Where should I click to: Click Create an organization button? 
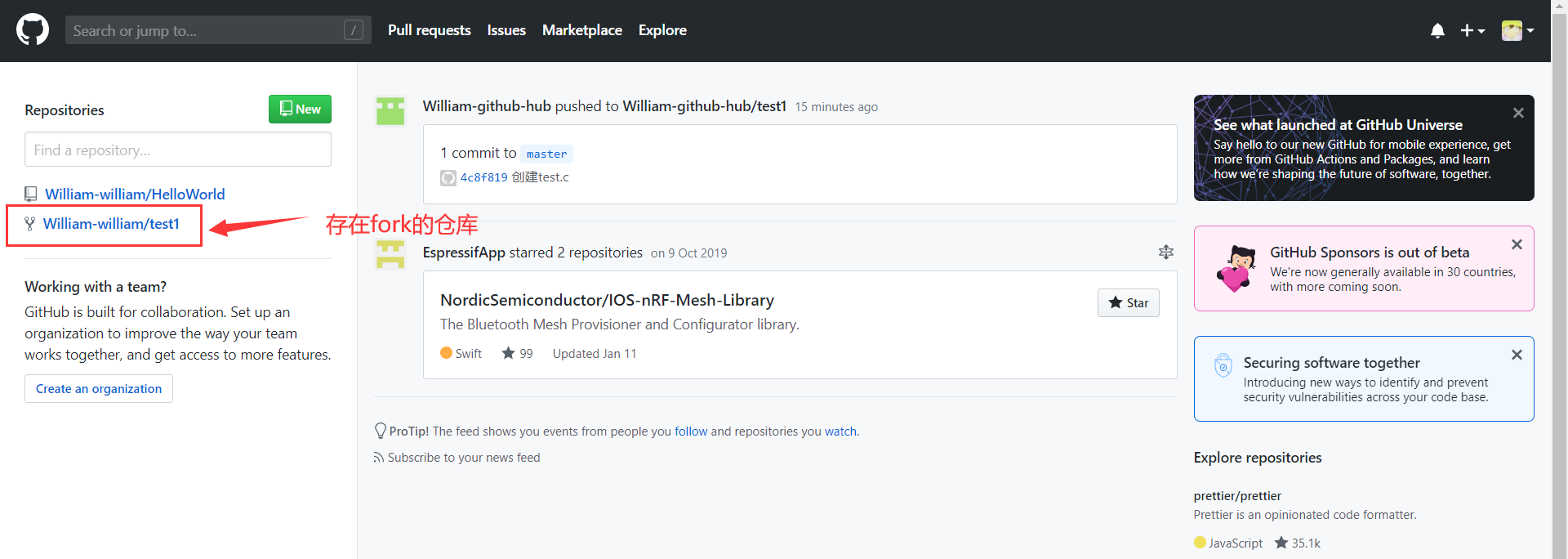tap(99, 388)
